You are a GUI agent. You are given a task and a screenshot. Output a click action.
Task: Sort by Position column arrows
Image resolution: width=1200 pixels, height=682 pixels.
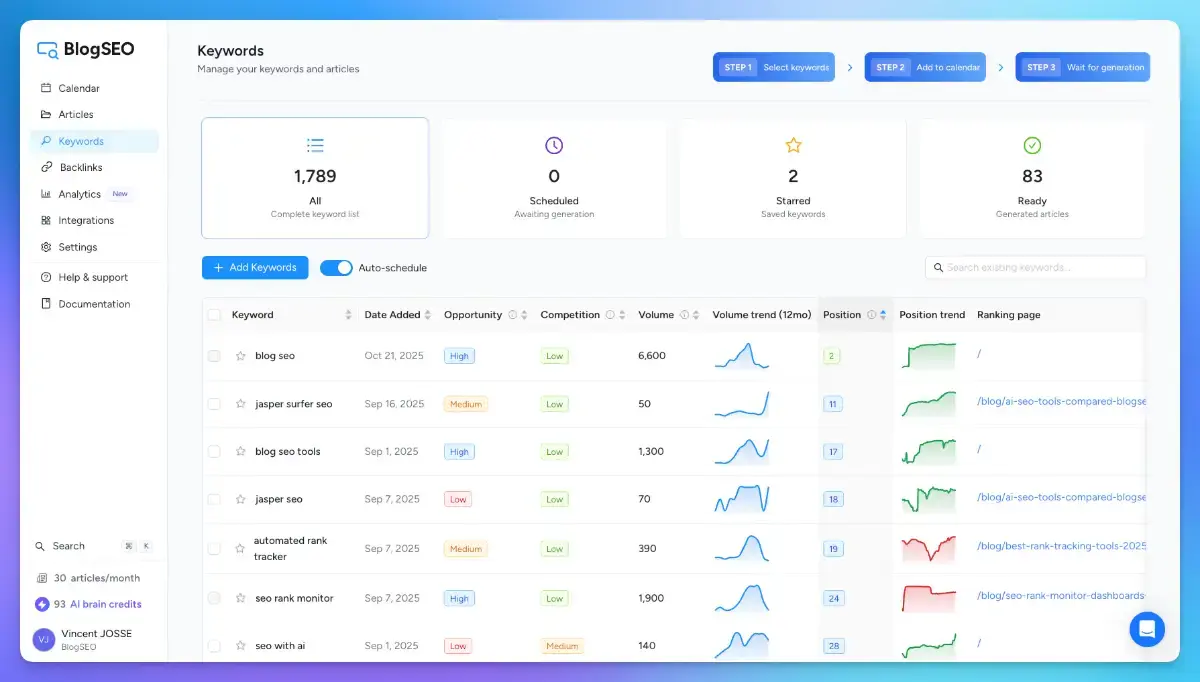tap(883, 315)
